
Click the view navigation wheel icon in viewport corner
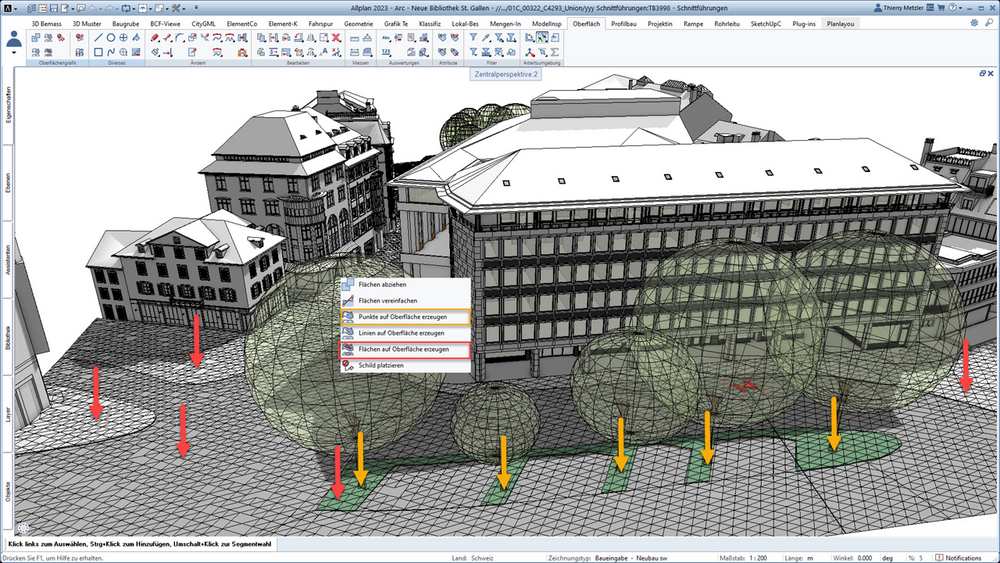tap(24, 528)
